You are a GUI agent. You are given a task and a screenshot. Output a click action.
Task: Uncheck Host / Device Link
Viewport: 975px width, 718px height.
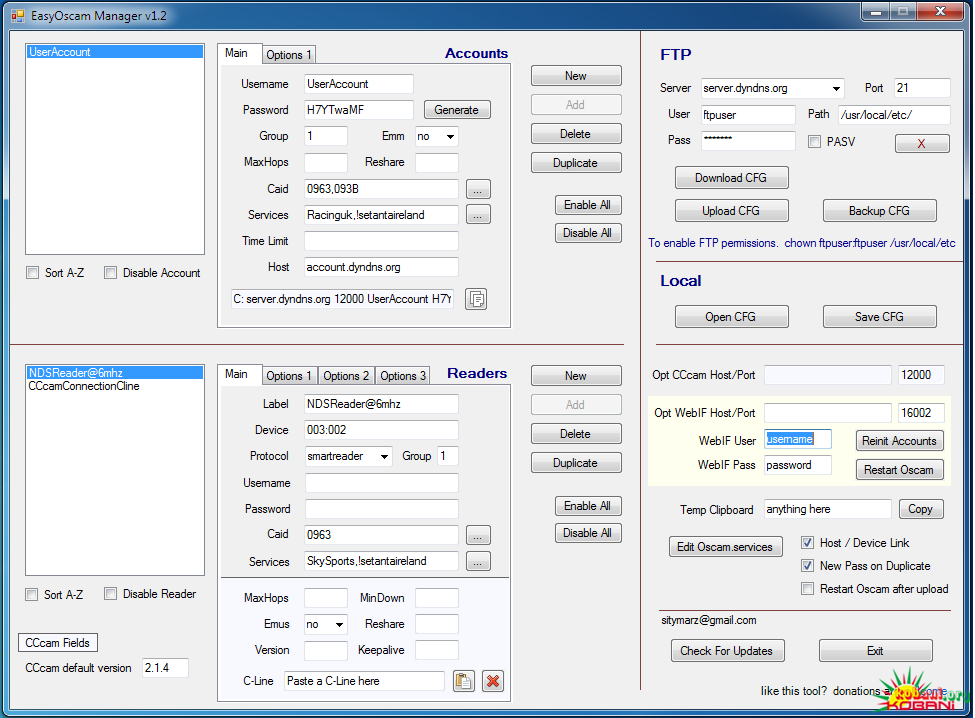pyautogui.click(x=807, y=543)
